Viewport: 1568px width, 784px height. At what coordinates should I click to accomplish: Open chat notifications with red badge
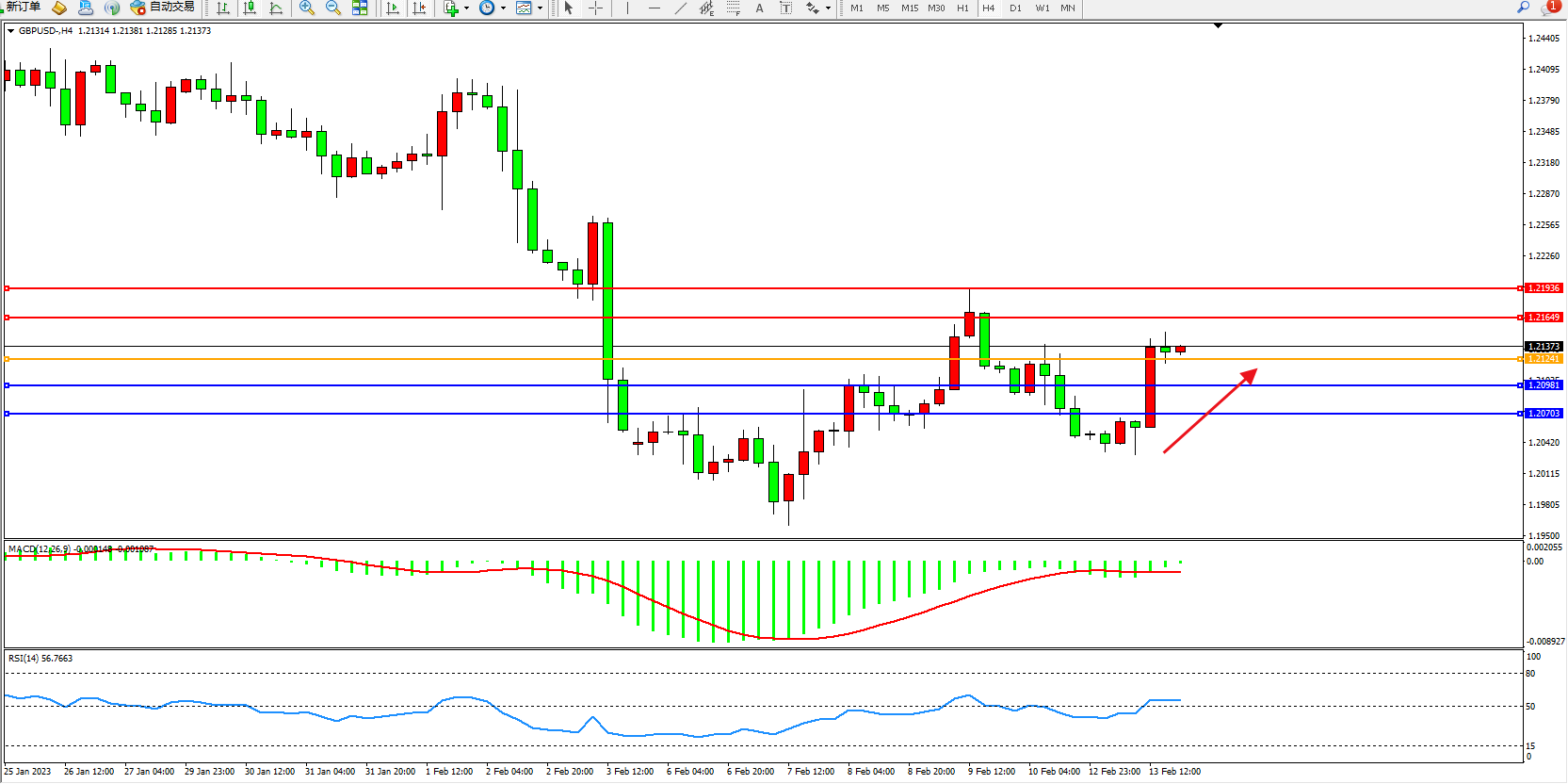[1549, 8]
